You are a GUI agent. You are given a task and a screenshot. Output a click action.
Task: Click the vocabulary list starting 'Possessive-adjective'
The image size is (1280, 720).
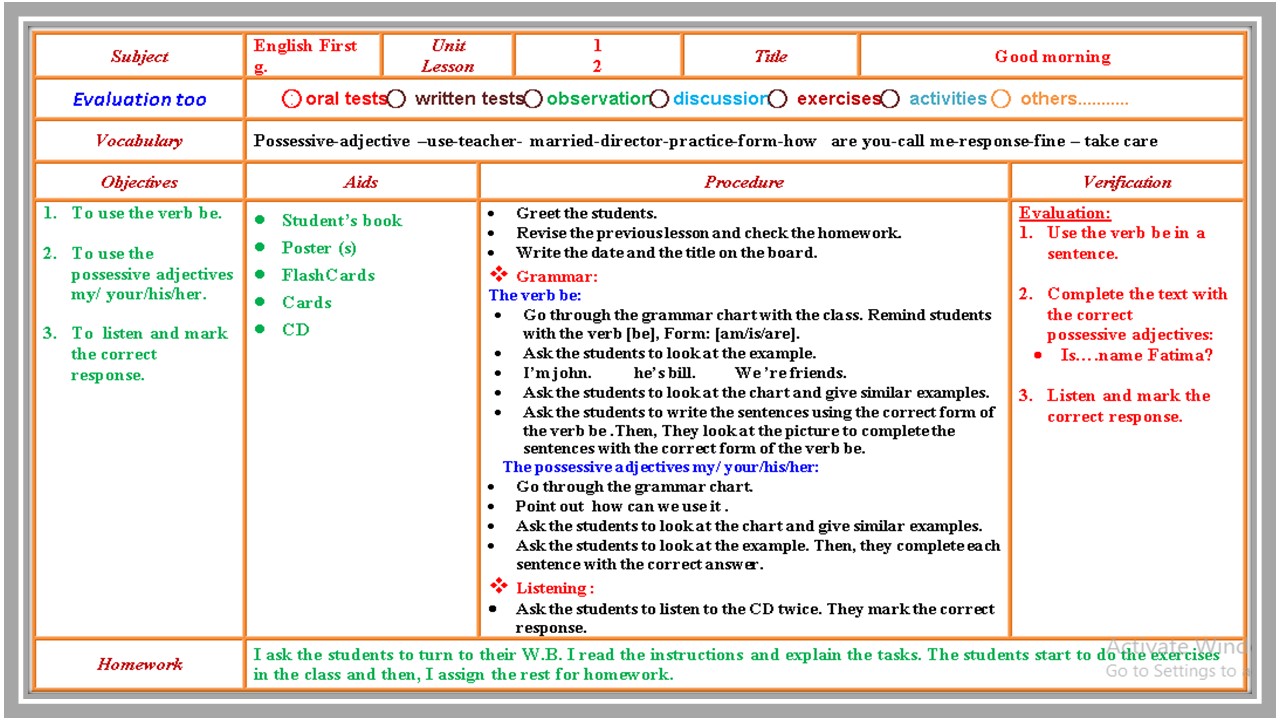click(705, 141)
